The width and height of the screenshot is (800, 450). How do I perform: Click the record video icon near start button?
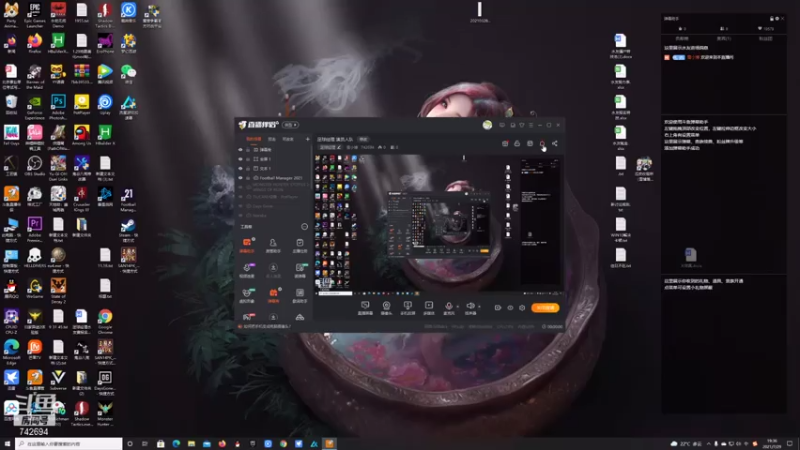pos(498,308)
